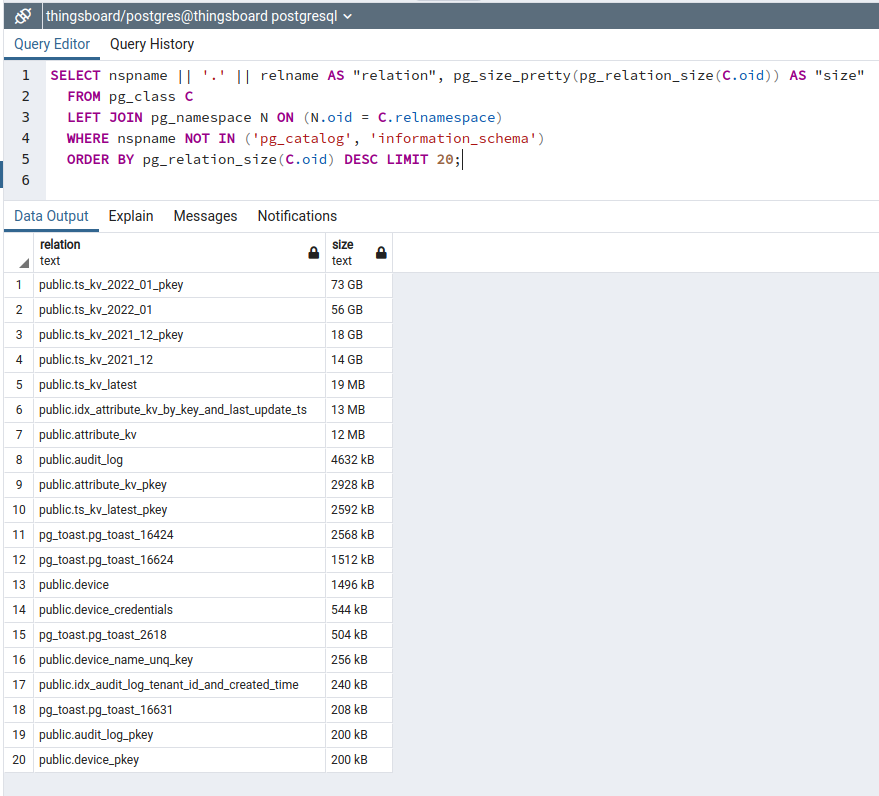Select the size column header

350,252
